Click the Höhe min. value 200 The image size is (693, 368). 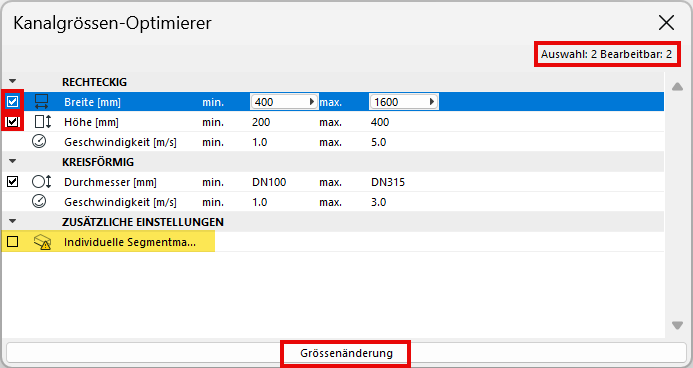click(x=261, y=122)
